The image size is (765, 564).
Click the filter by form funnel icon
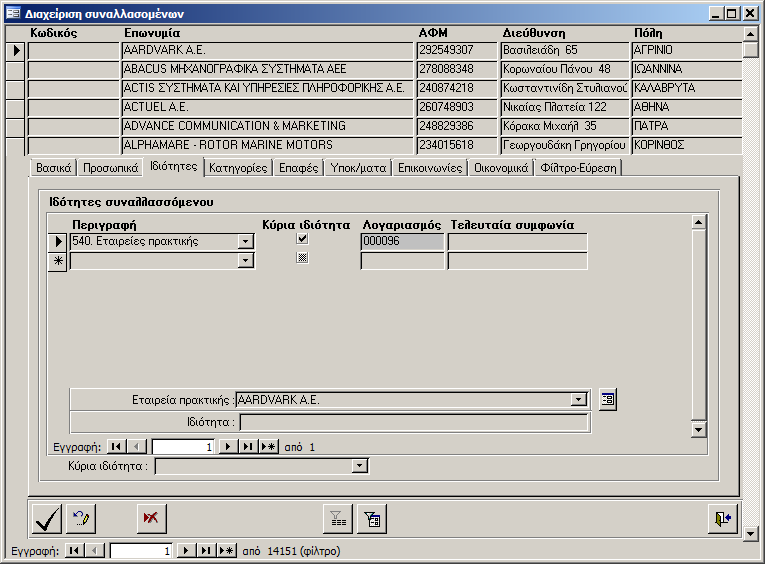click(x=338, y=519)
